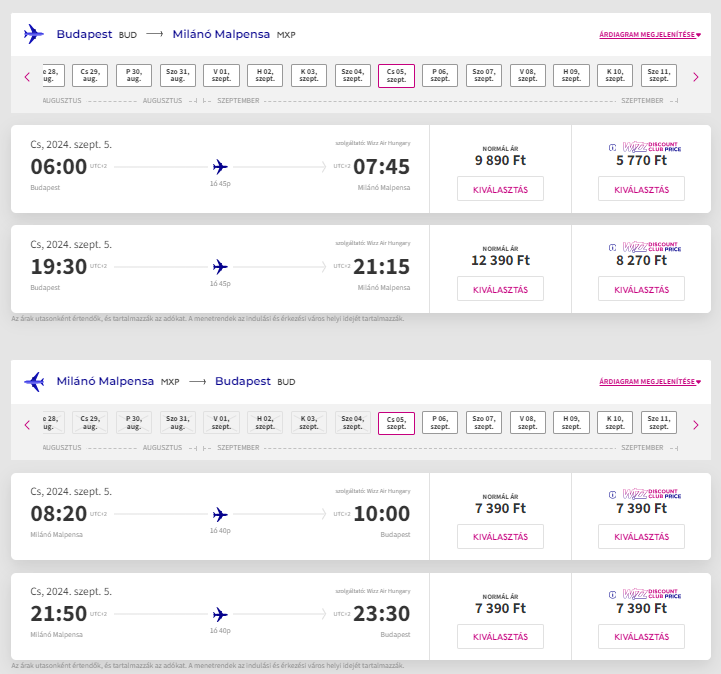
Task: Select outbound date P 06, szept.
Action: 440,76
